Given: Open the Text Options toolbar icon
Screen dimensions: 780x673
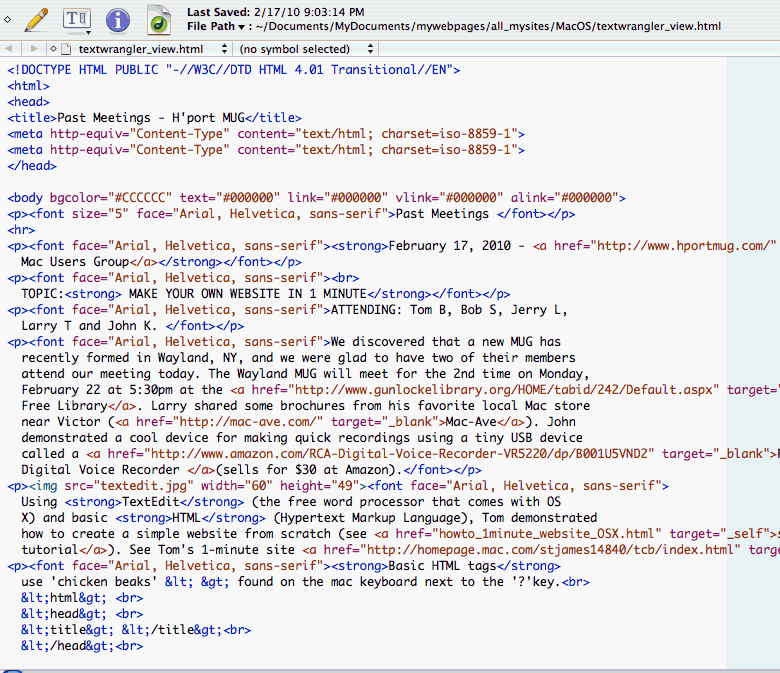Looking at the screenshot, I should pyautogui.click(x=77, y=18).
